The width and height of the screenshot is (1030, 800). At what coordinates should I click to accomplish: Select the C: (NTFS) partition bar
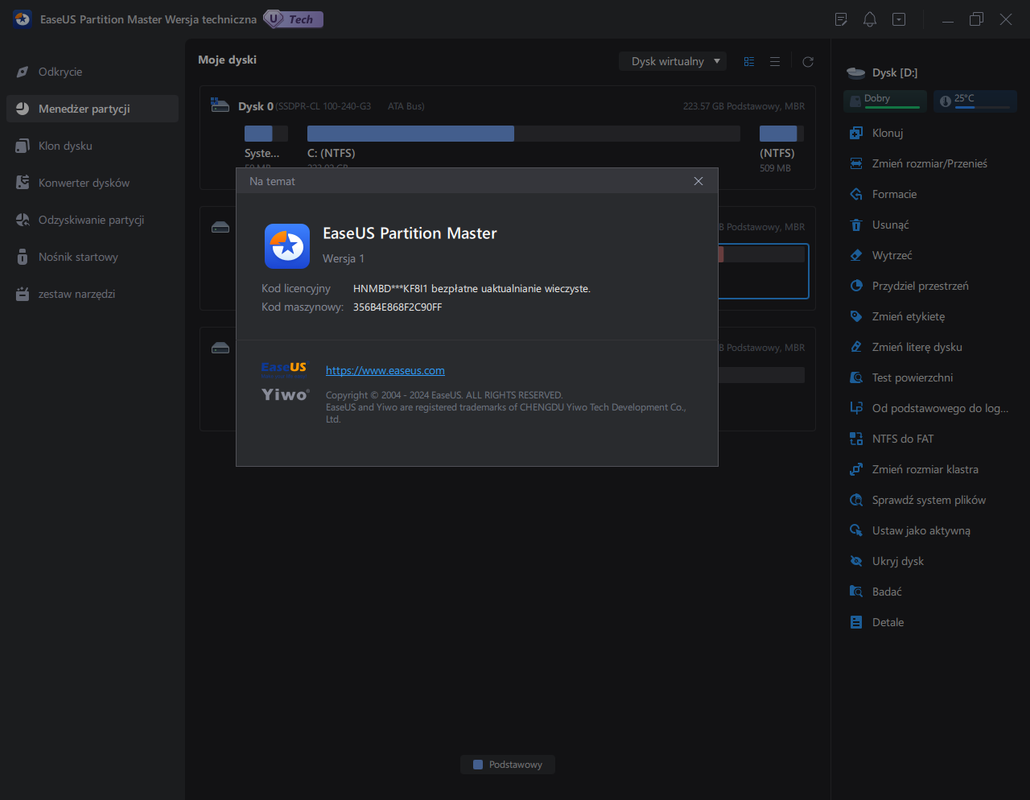[524, 133]
